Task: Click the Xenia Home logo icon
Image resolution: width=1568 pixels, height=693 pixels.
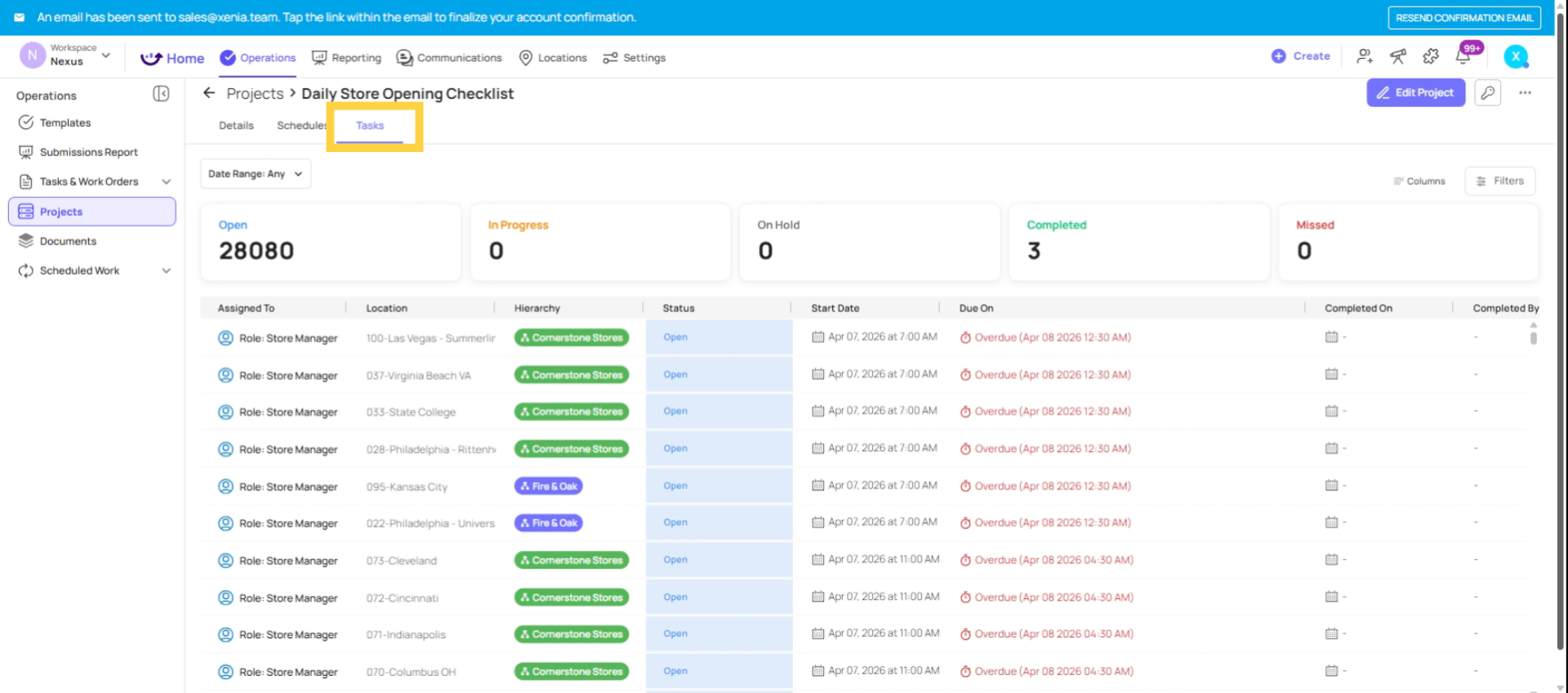Action: tap(151, 58)
